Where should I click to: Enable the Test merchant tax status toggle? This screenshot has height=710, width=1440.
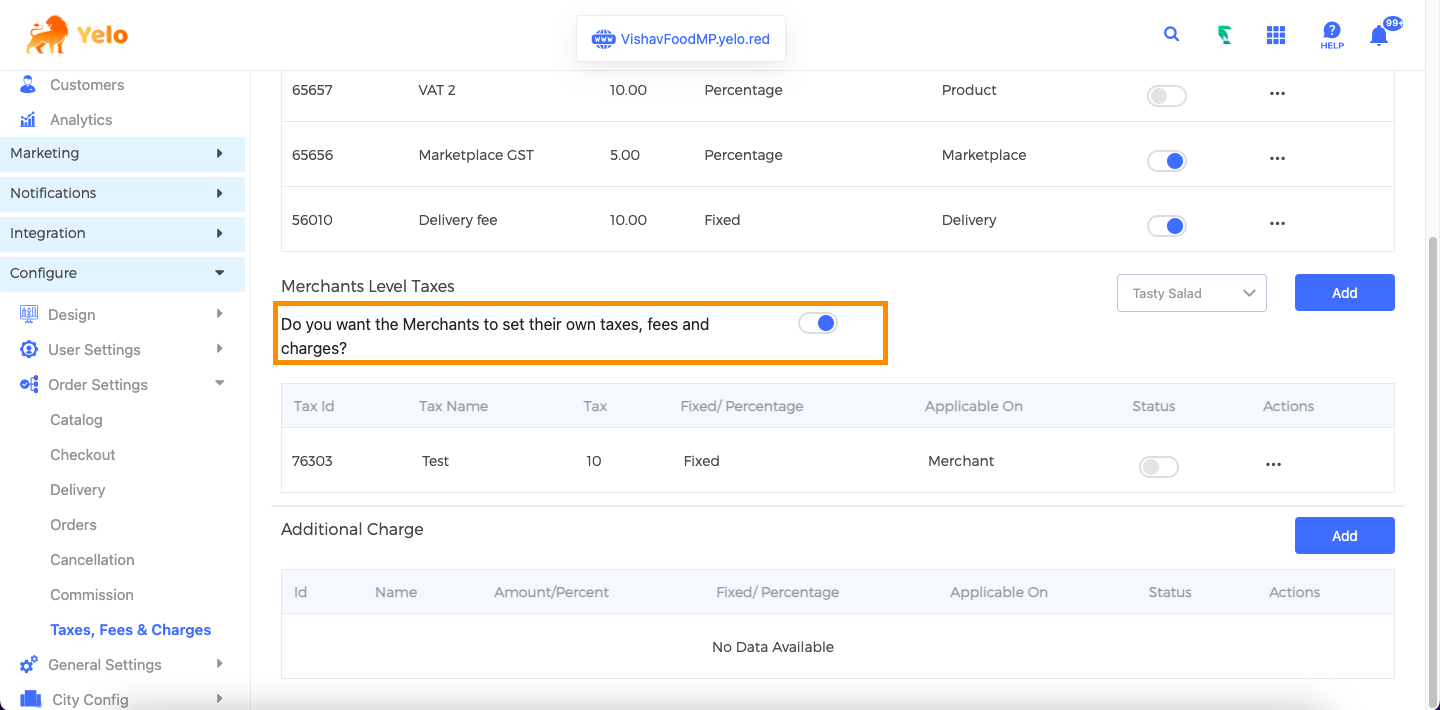tap(1158, 467)
